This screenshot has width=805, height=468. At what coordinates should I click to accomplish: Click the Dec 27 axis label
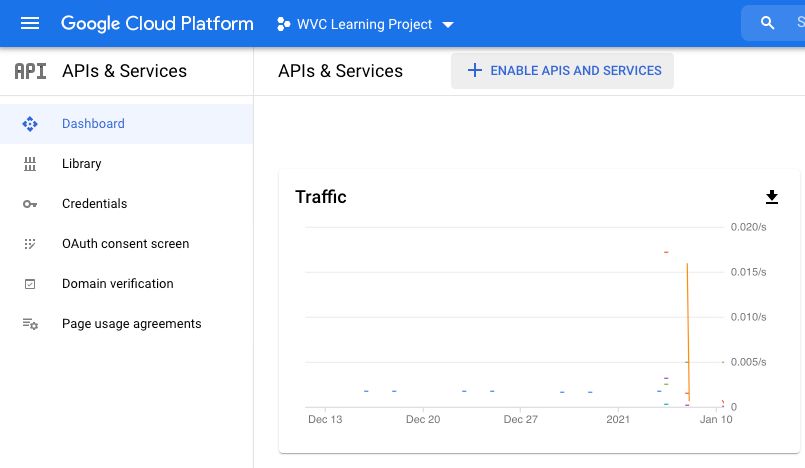point(521,420)
